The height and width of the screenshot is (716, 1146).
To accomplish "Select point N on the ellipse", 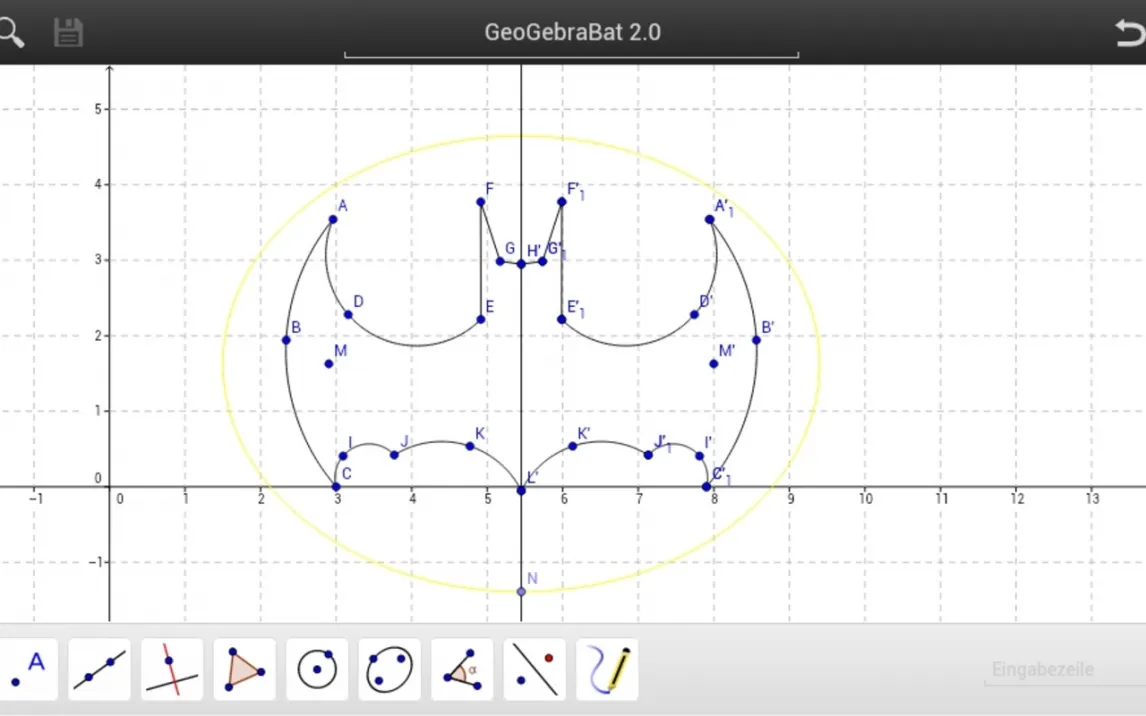I will click(521, 591).
